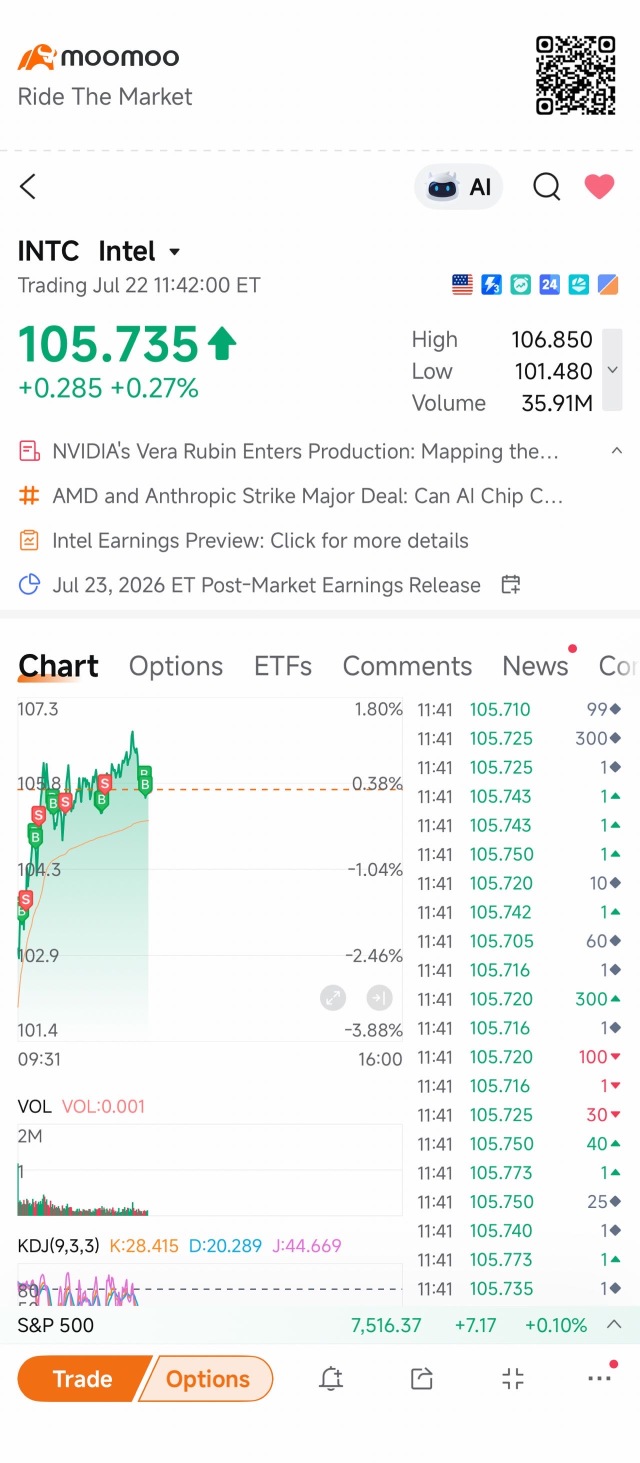The image size is (640, 1463).
Task: Open the three-dot more menu
Action: click(600, 1377)
